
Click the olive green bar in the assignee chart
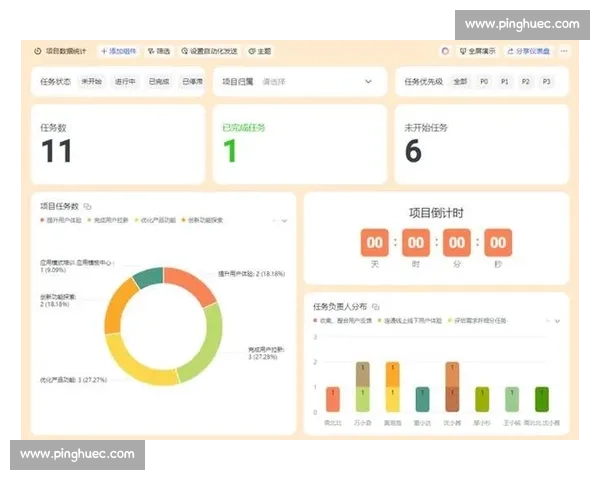tap(482, 399)
